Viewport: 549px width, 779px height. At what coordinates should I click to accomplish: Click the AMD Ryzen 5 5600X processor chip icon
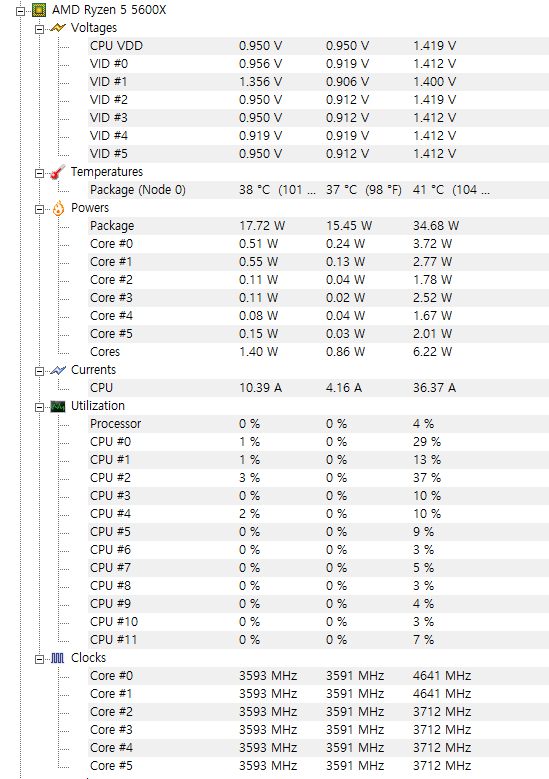[x=39, y=10]
